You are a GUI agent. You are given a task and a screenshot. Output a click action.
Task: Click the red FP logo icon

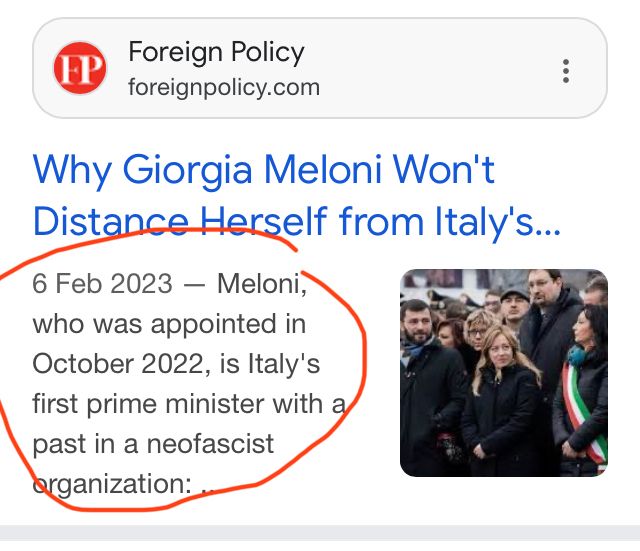coord(80,68)
